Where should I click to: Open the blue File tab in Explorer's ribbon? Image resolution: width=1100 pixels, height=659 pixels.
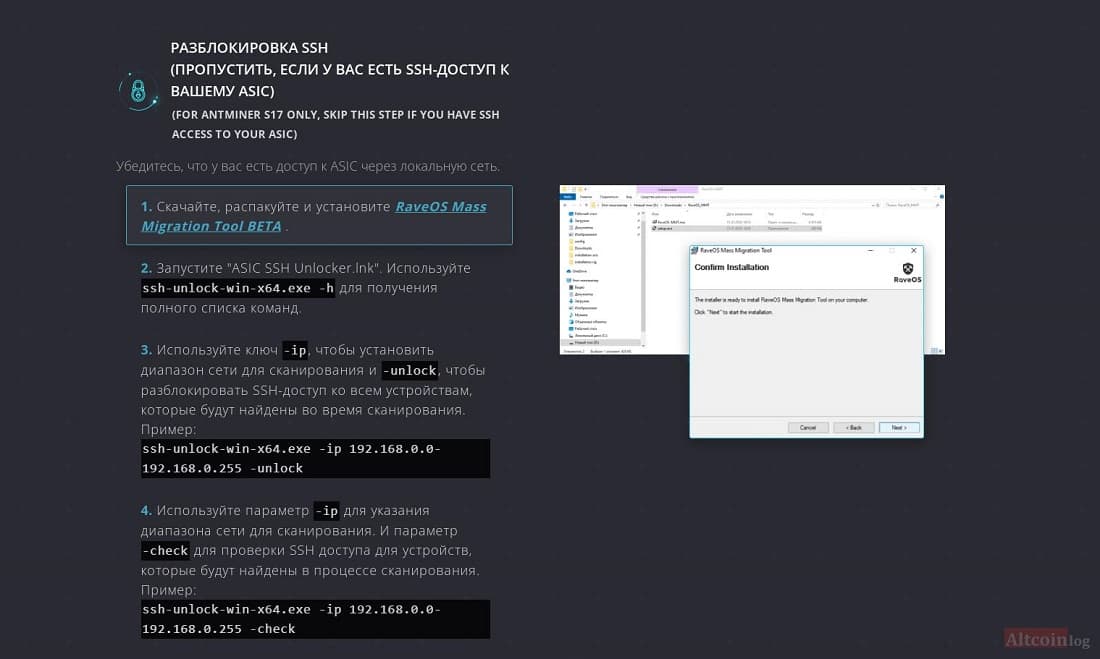pyautogui.click(x=568, y=197)
